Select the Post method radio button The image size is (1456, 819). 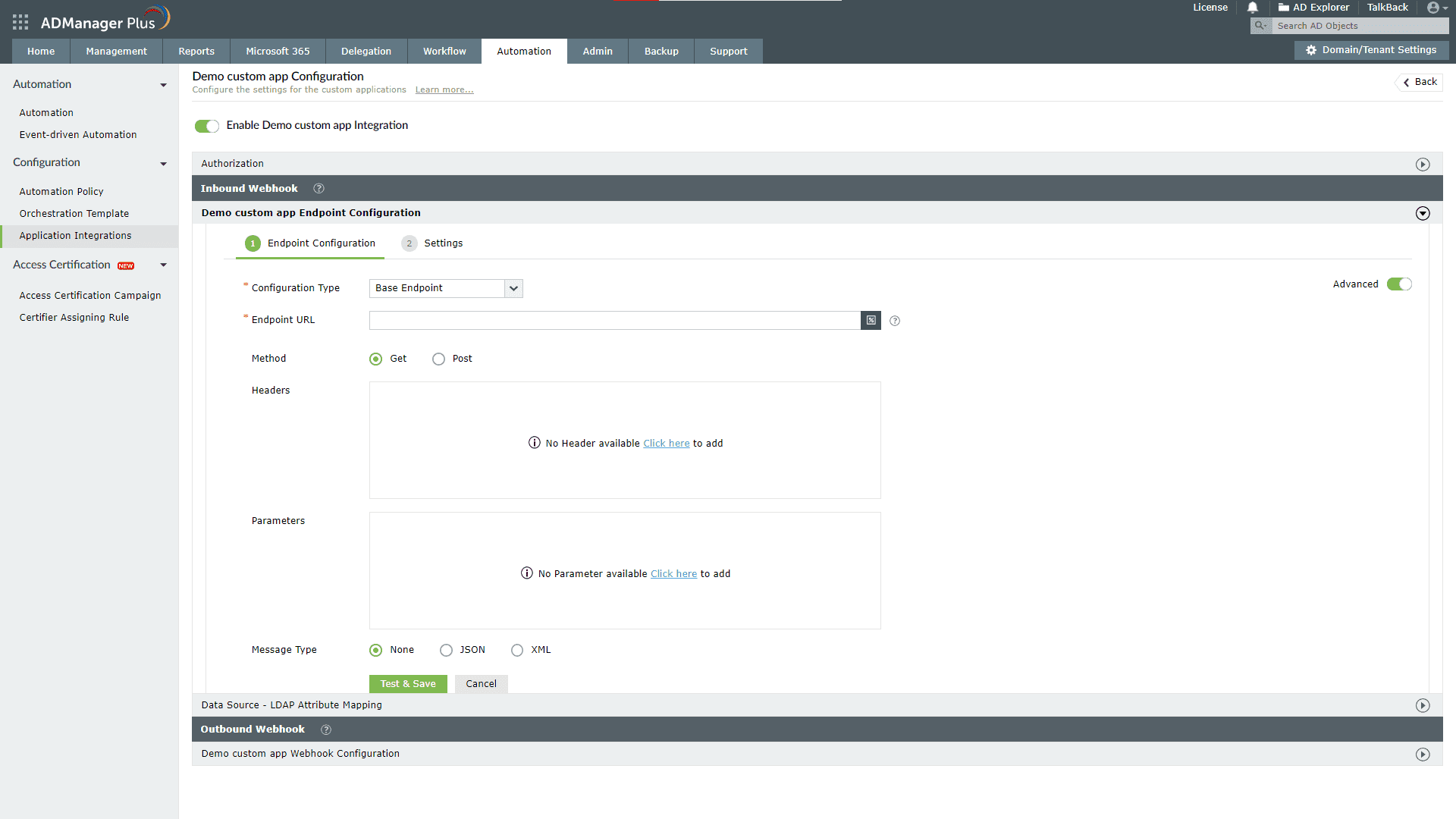tap(437, 358)
